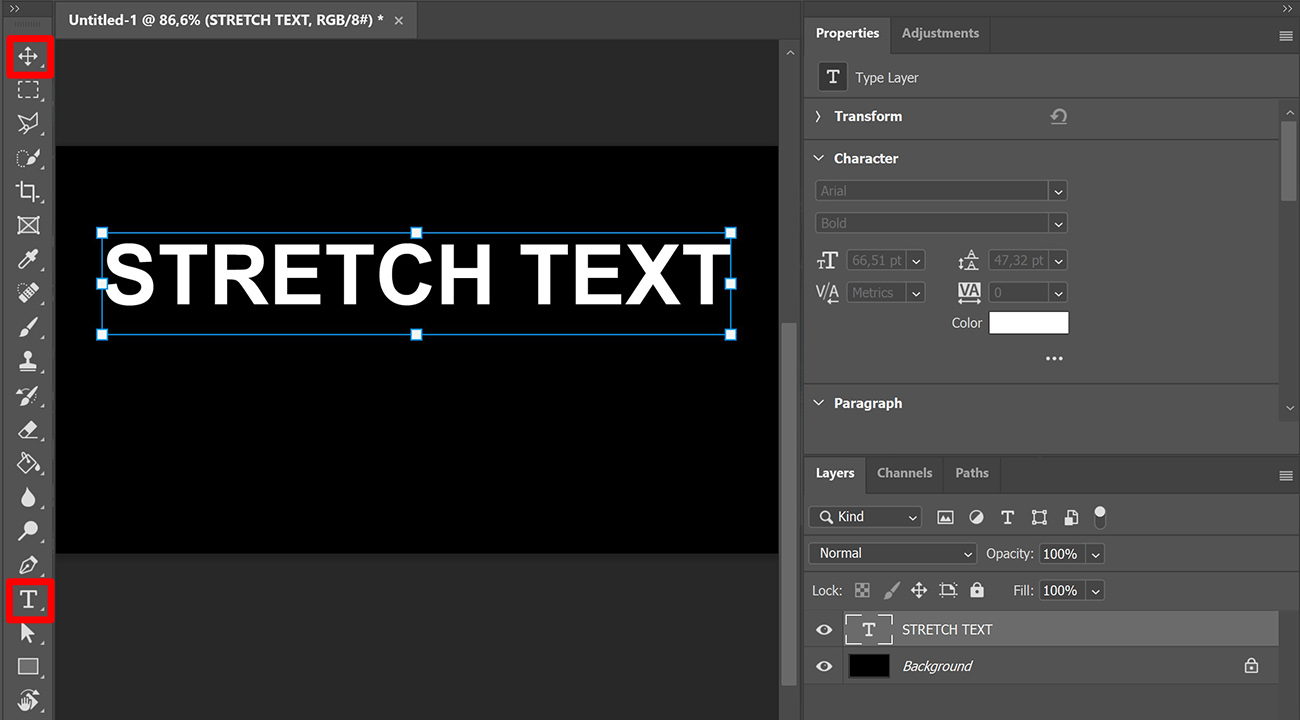Open the Normal blend mode dropdown
Image resolution: width=1300 pixels, height=720 pixels.
point(892,552)
